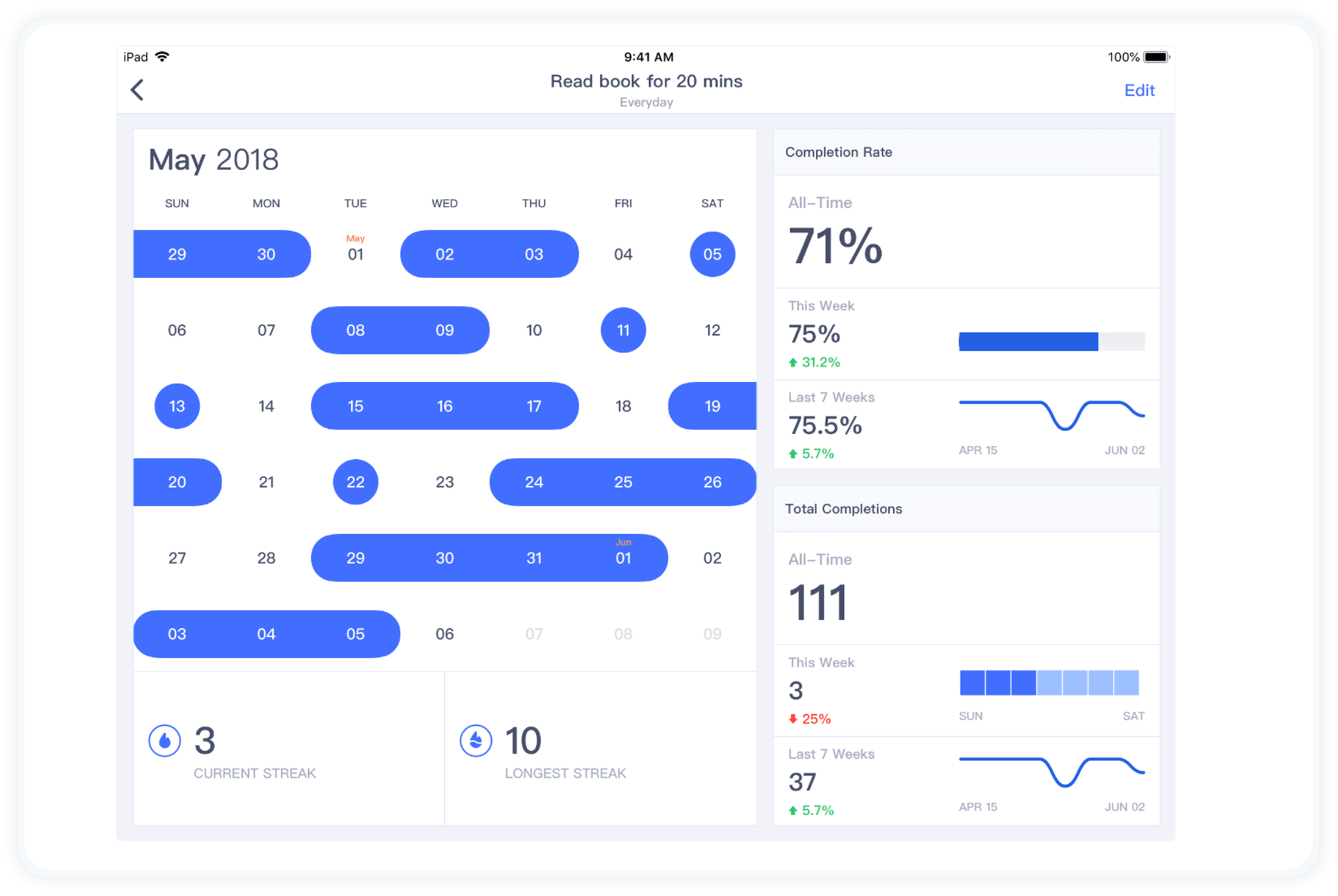The width and height of the screenshot is (1338, 896).
Task: Tap the "75.5%" Last 7 Weeks value
Action: pyautogui.click(x=825, y=425)
